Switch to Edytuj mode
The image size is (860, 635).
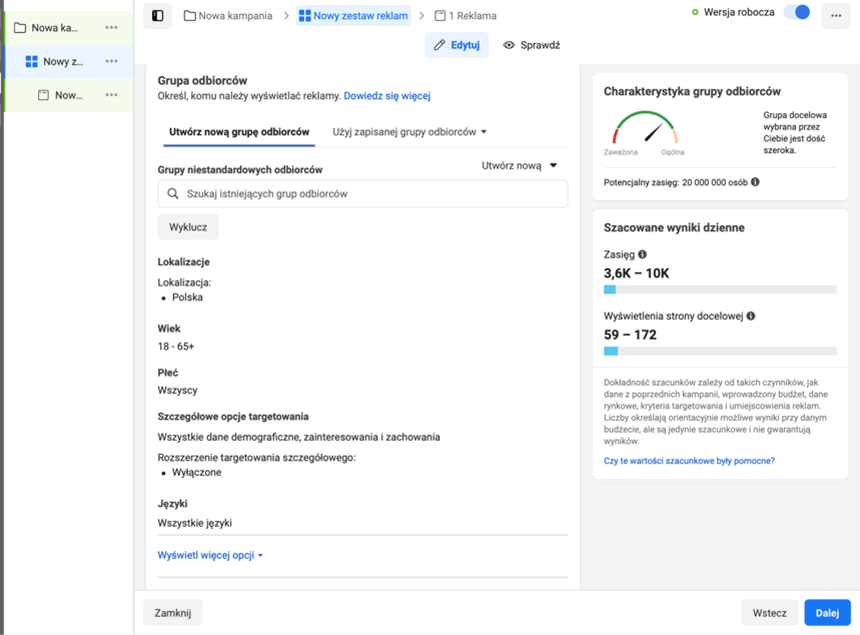point(457,45)
